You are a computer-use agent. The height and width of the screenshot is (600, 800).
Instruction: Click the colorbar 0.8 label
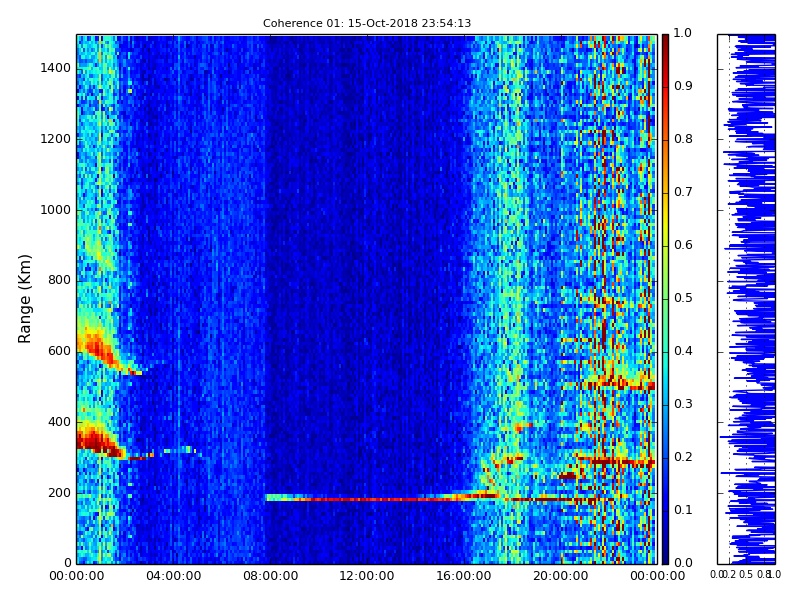click(683, 139)
